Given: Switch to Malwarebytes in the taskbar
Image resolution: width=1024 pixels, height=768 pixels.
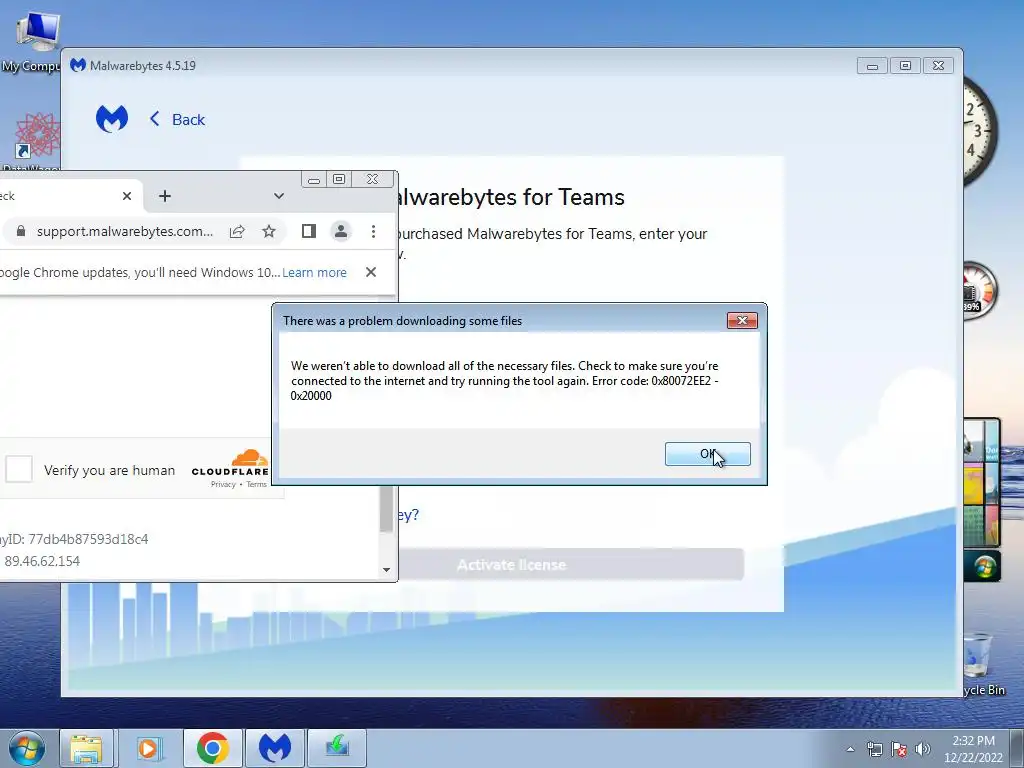Looking at the screenshot, I should pos(274,748).
